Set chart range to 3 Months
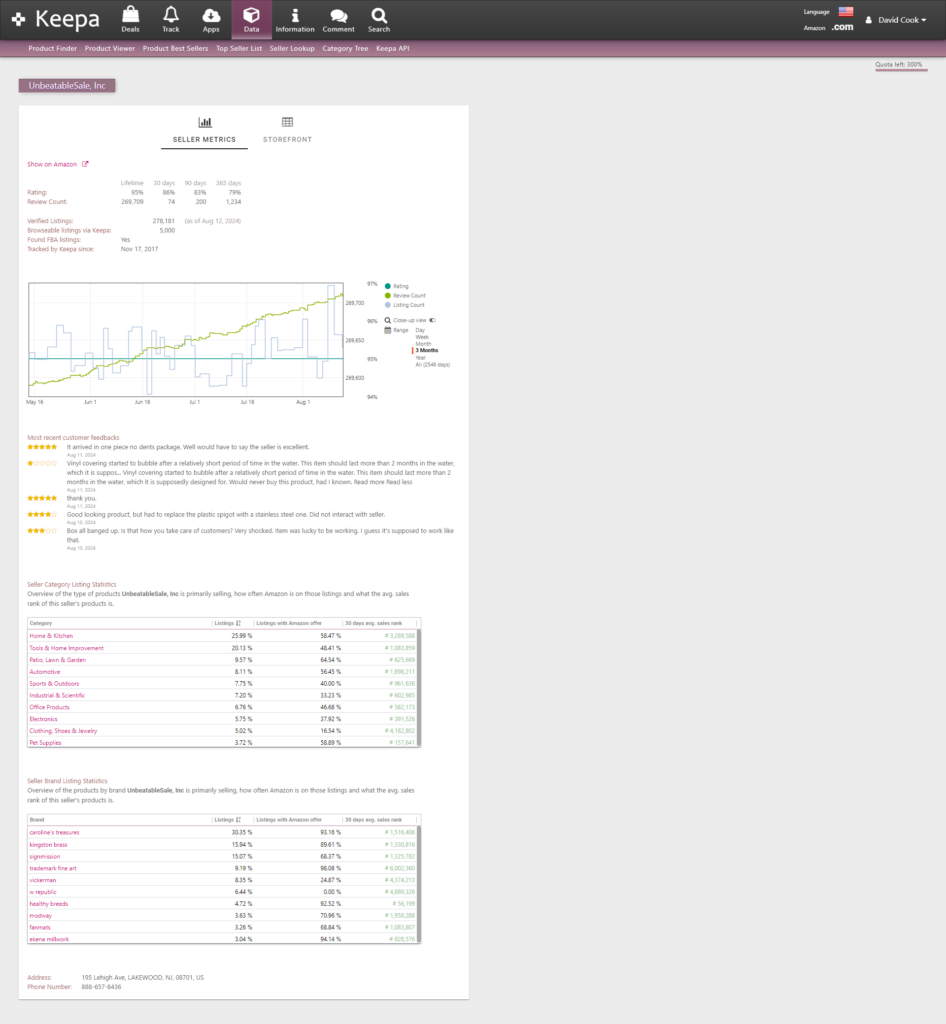 (x=427, y=351)
